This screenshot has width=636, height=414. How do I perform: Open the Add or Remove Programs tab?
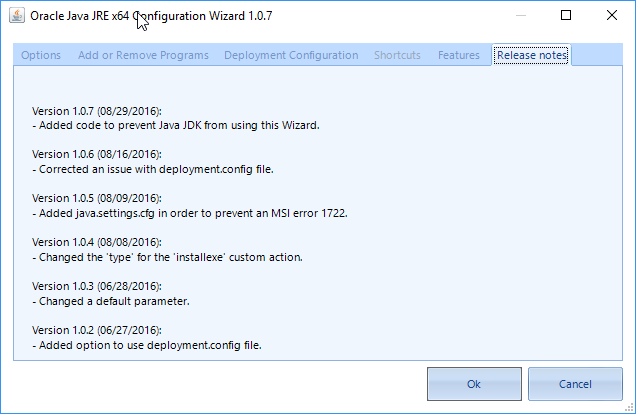pyautogui.click(x=143, y=55)
